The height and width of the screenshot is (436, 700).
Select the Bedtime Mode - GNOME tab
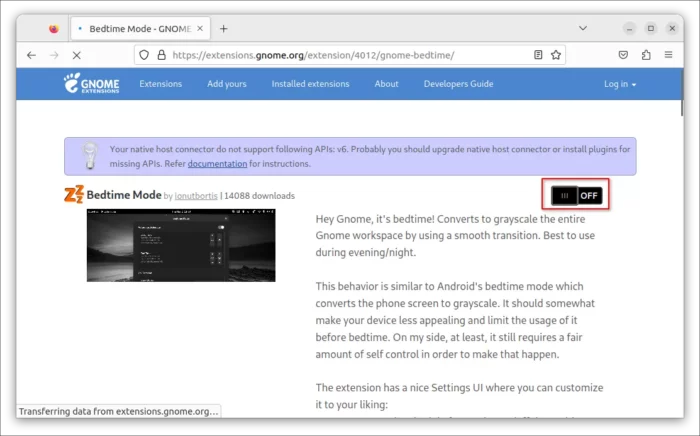(140, 29)
